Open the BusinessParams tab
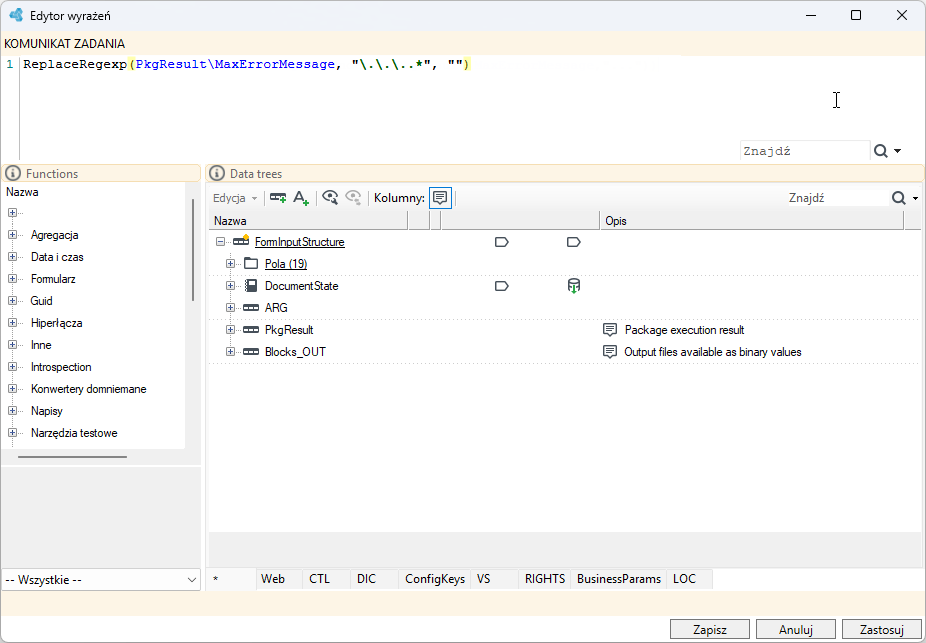 [618, 579]
